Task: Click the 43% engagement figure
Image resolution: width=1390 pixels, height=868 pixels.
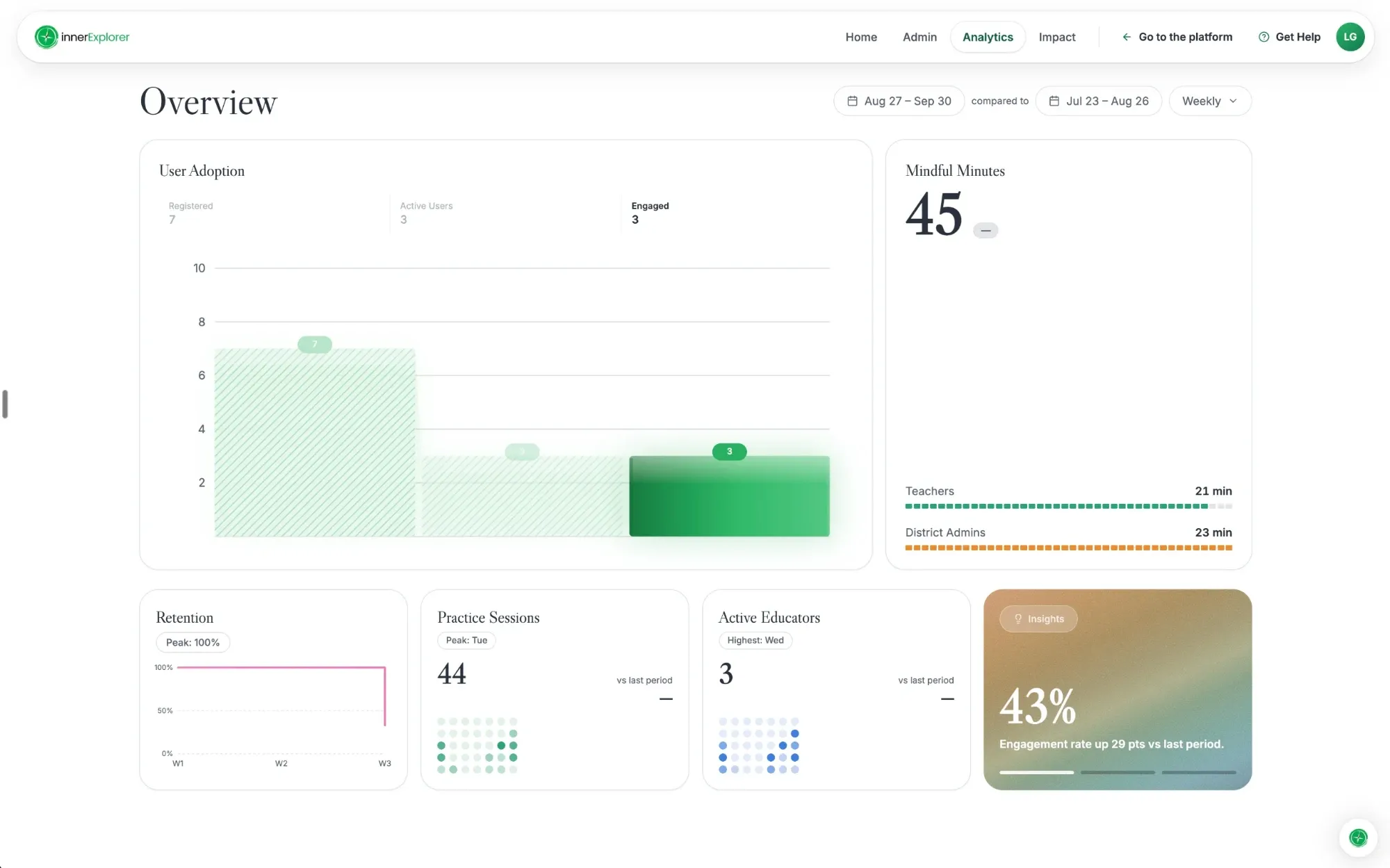Action: 1038,707
